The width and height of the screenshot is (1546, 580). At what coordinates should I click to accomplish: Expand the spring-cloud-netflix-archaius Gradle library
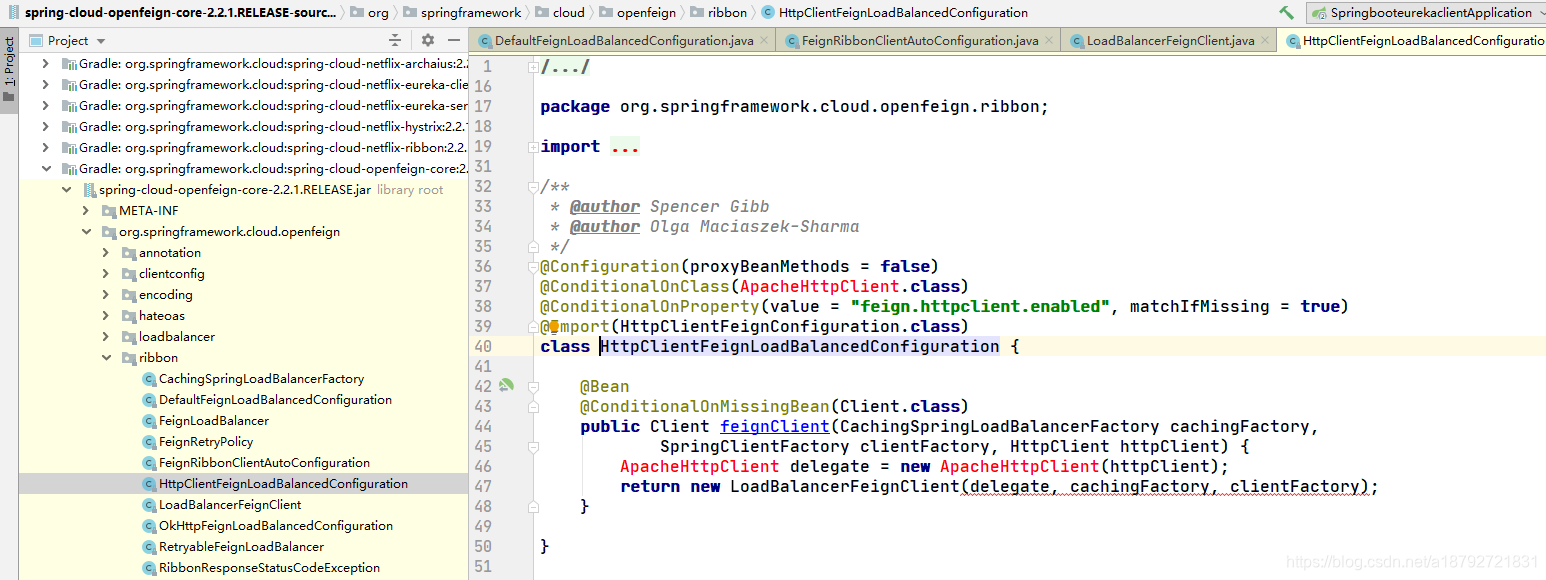[45, 64]
